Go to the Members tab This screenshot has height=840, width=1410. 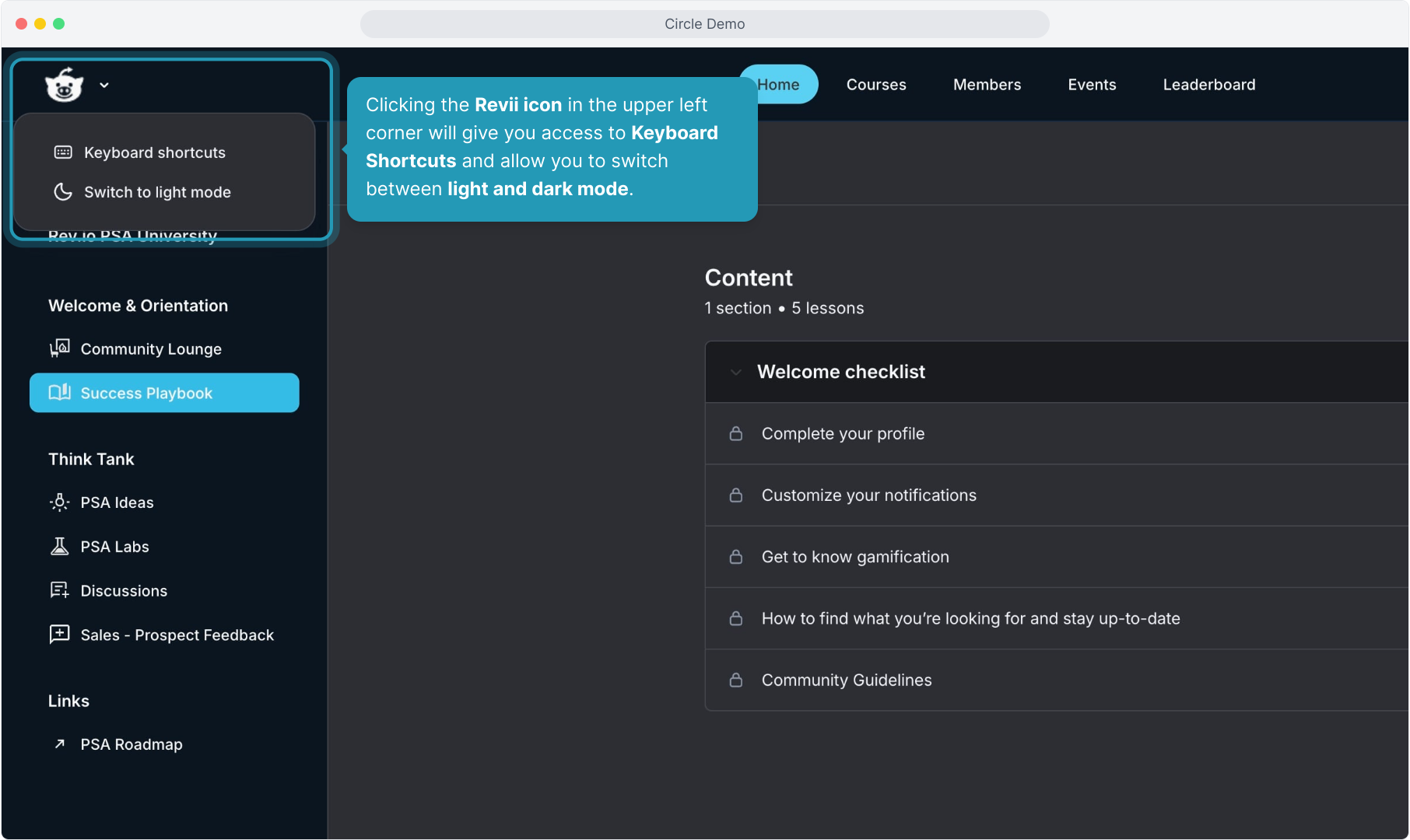pos(986,85)
